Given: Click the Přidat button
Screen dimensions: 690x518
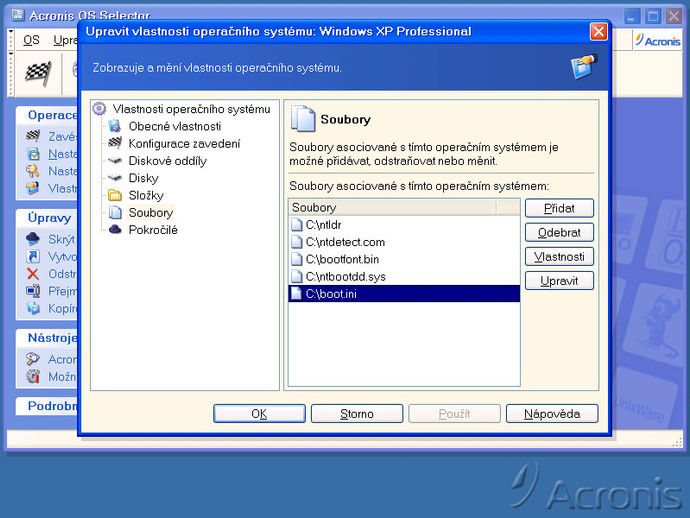Looking at the screenshot, I should [x=559, y=208].
